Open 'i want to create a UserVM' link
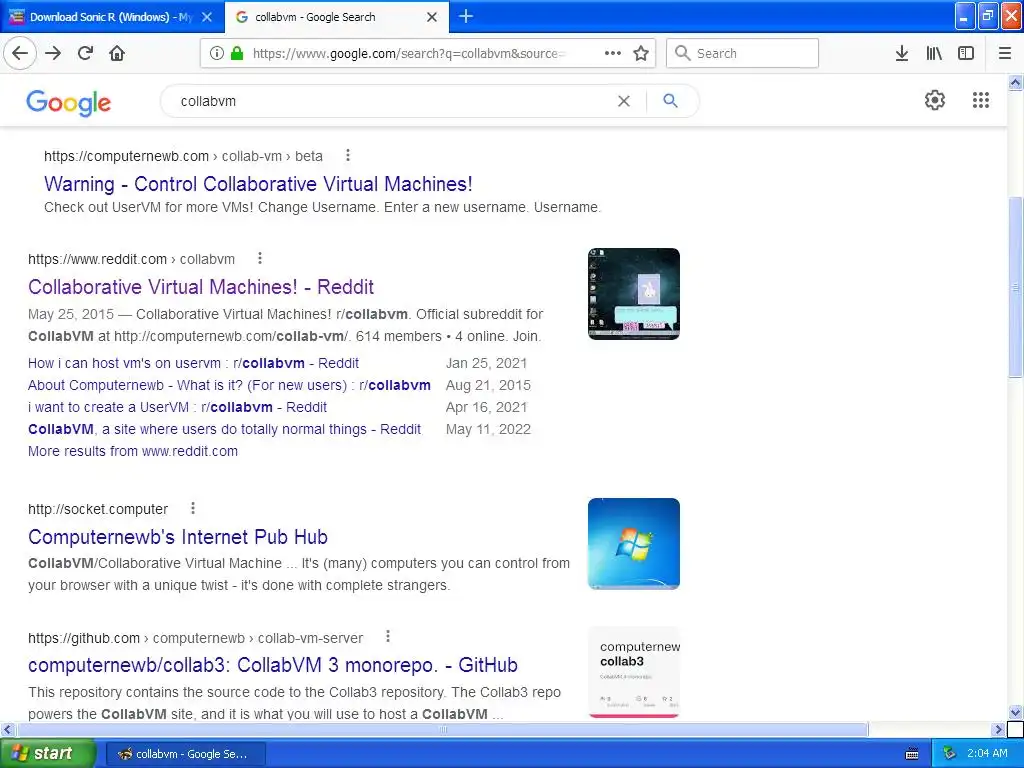This screenshot has width=1024, height=768. (178, 408)
